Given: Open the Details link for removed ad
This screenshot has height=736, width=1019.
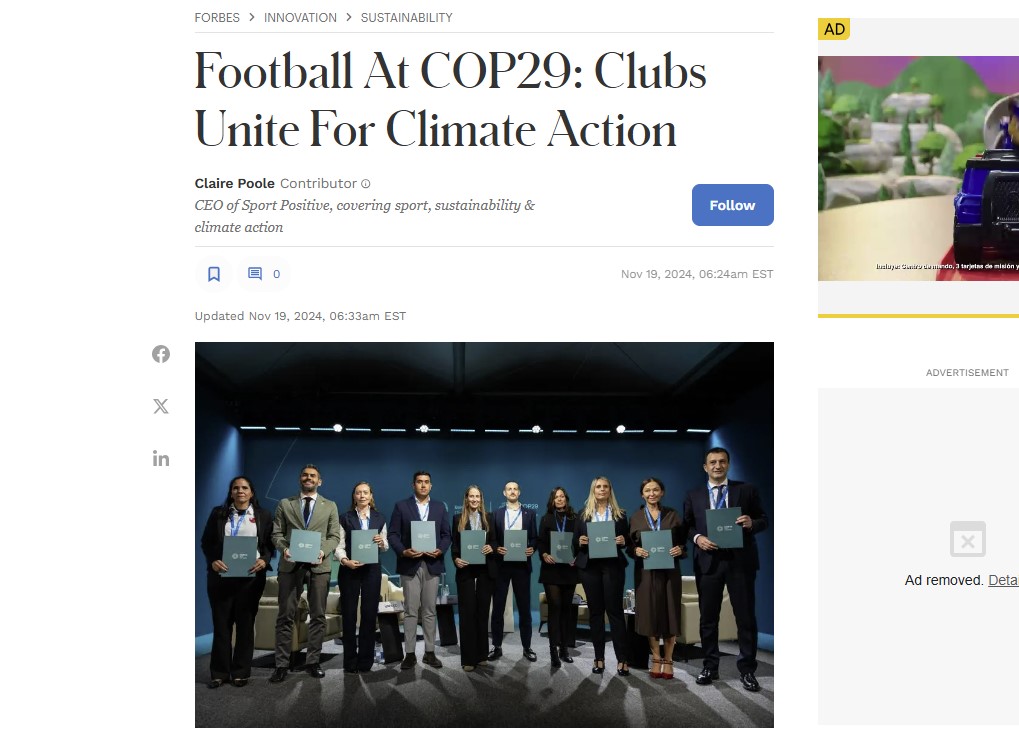Looking at the screenshot, I should [x=1003, y=580].
